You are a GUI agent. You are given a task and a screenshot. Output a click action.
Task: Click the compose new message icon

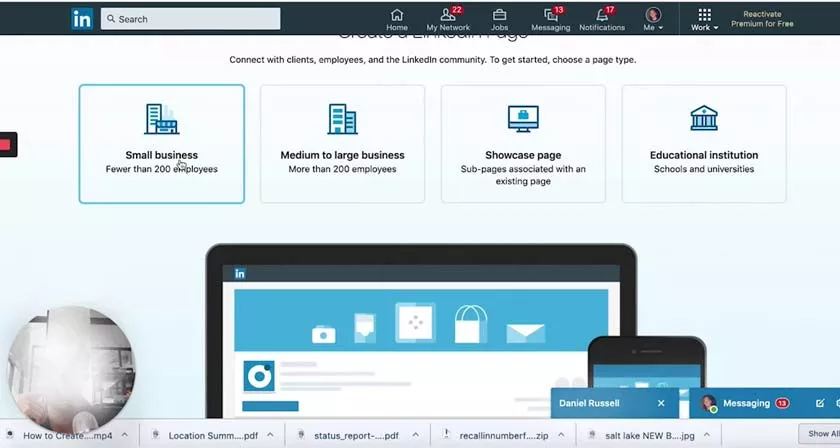(x=820, y=403)
